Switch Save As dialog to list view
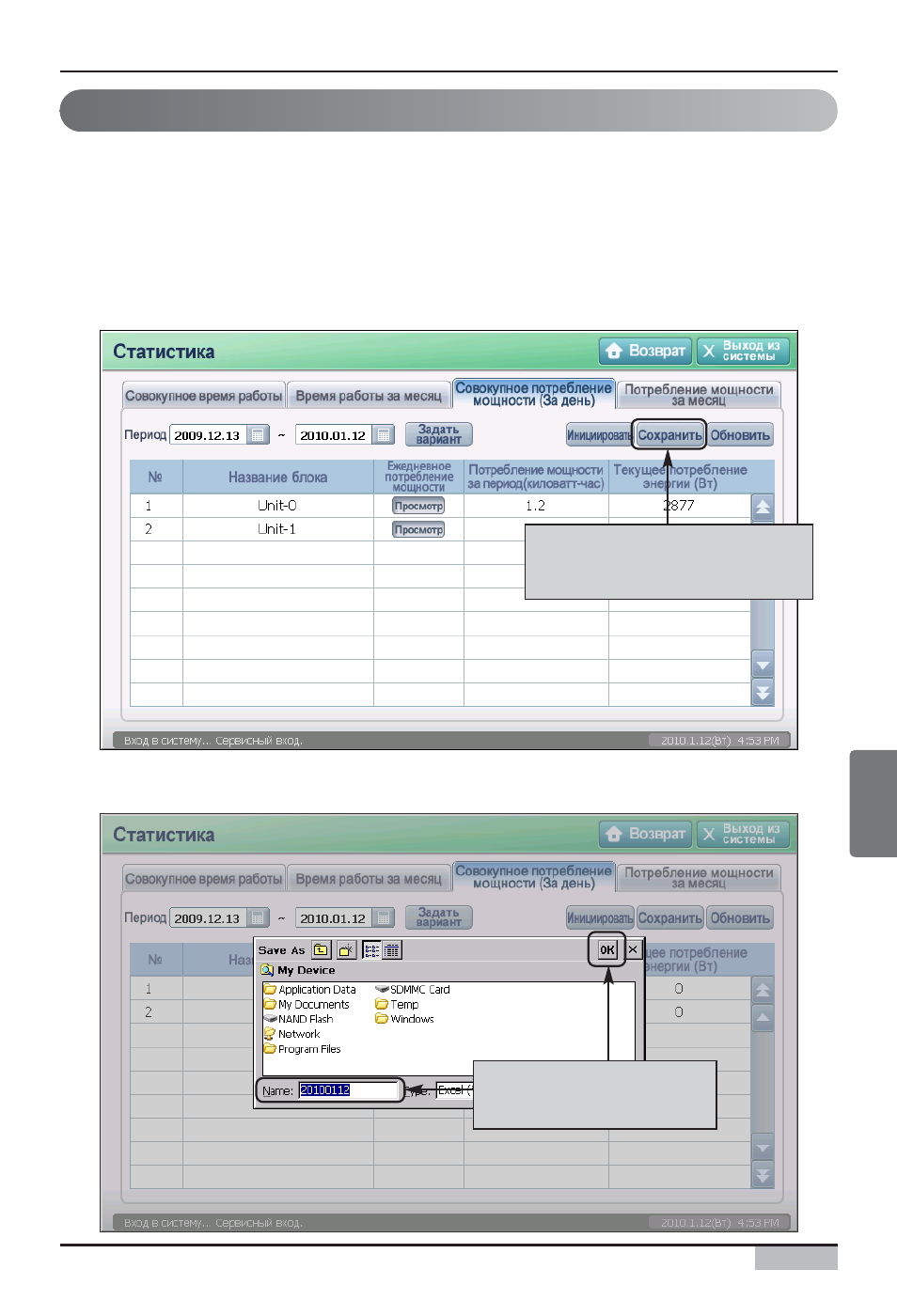The image size is (897, 1316). [x=371, y=950]
